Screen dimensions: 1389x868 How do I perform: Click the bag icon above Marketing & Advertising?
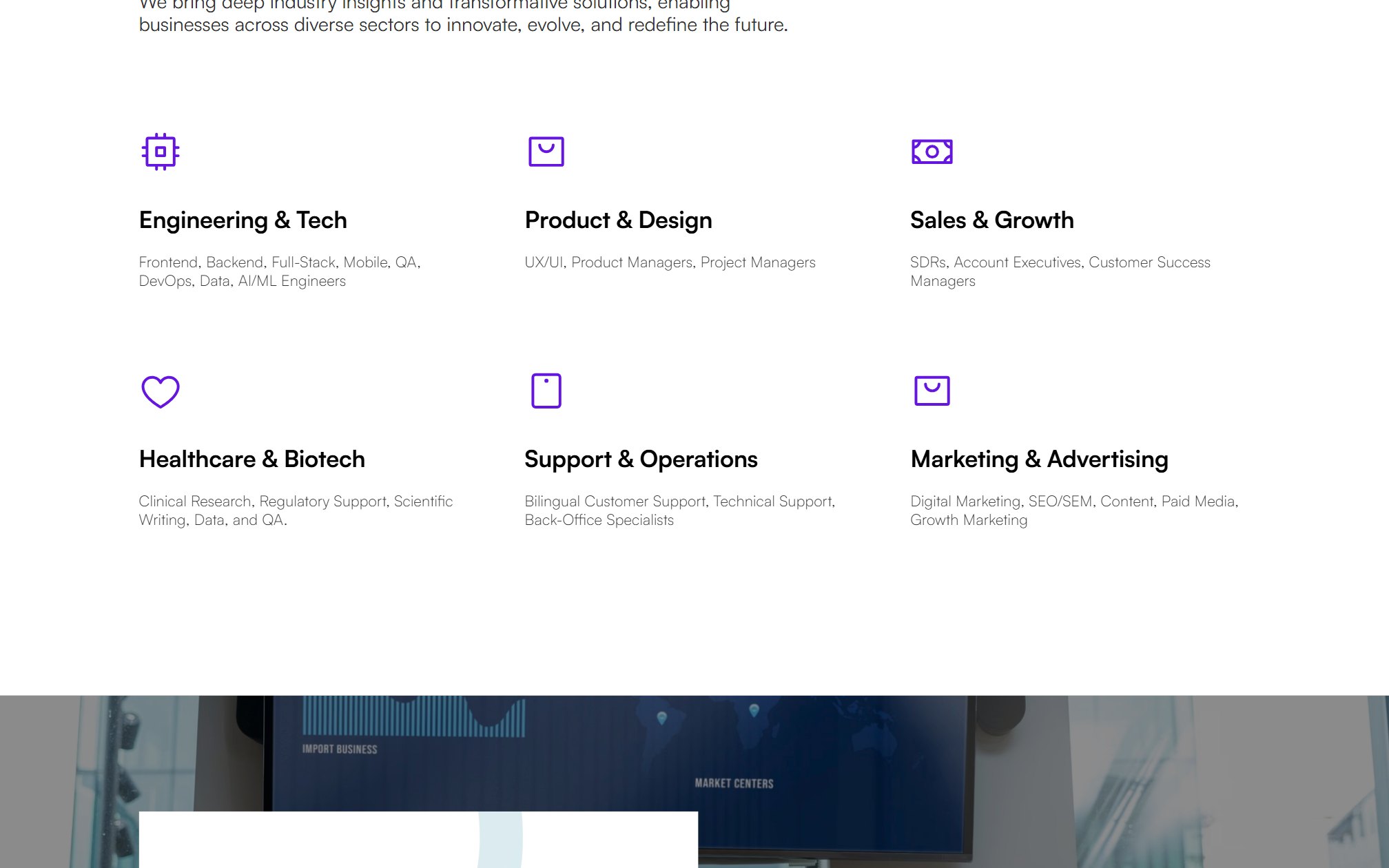pos(932,391)
